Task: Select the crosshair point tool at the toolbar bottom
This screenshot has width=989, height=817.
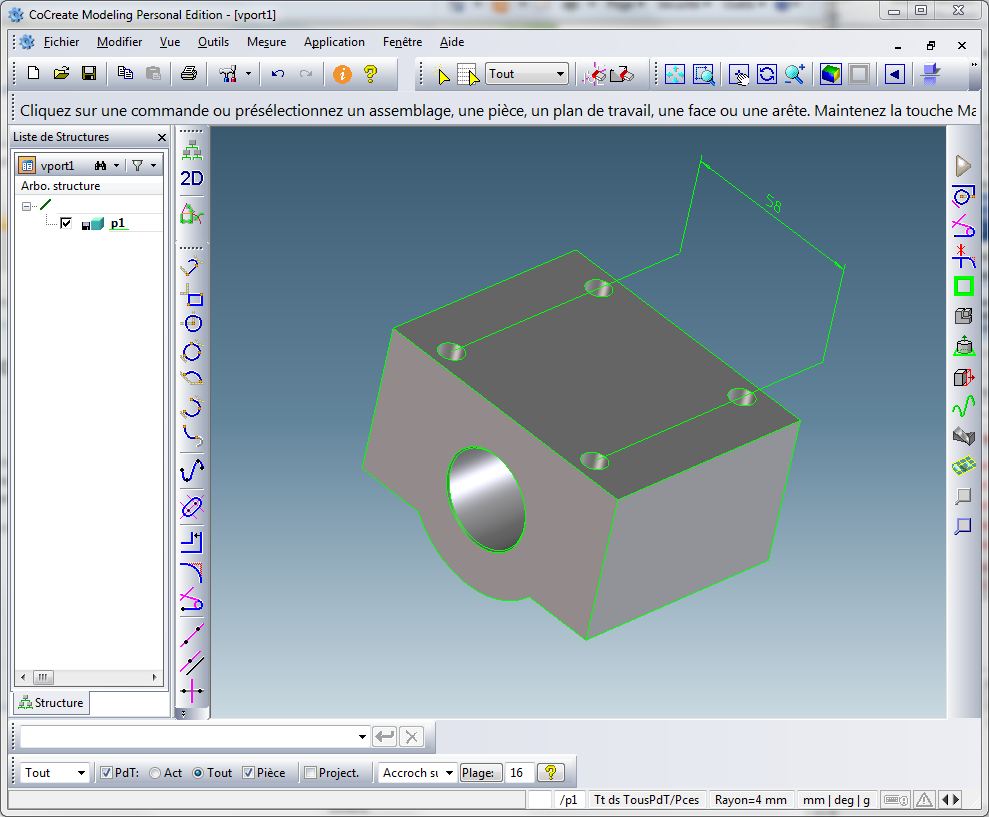Action: pos(192,691)
